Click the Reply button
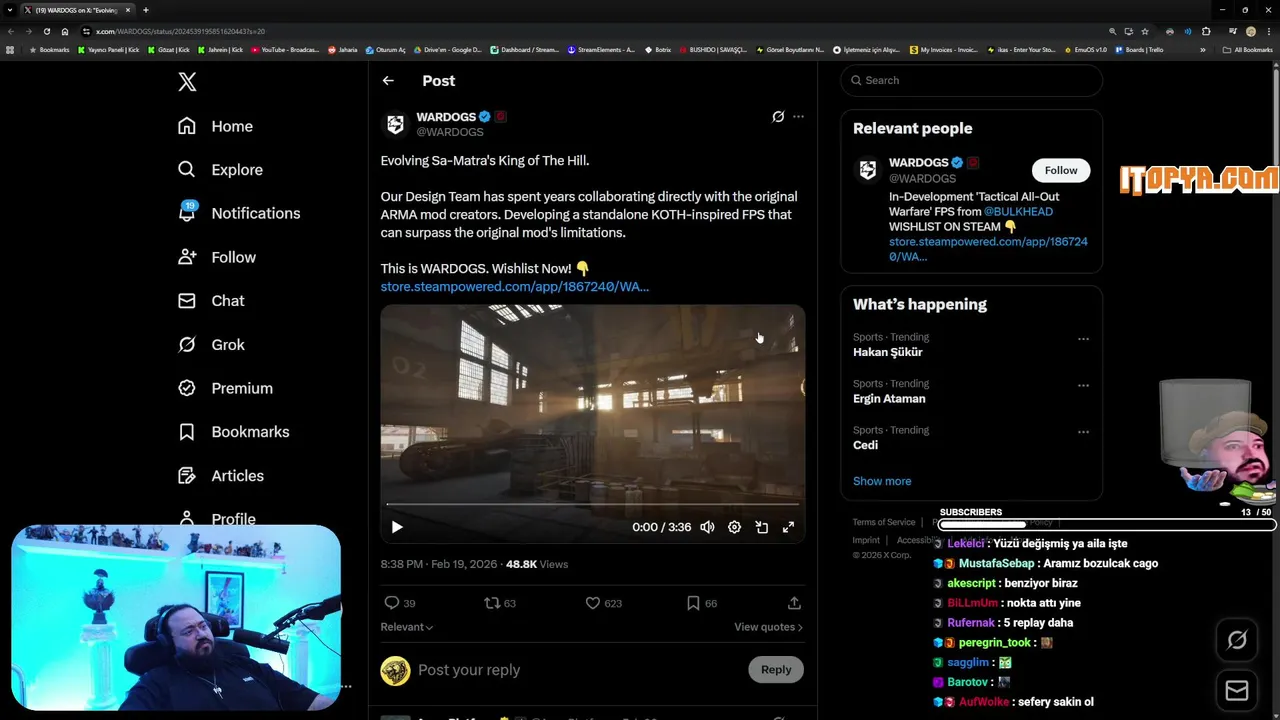 [x=776, y=670]
